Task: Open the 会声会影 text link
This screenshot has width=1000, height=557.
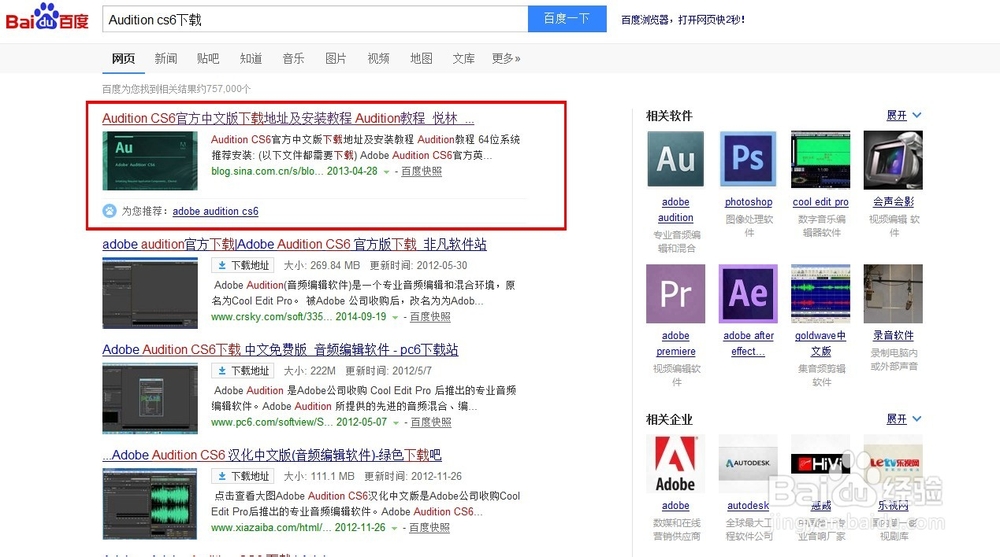Action: pyautogui.click(x=893, y=202)
